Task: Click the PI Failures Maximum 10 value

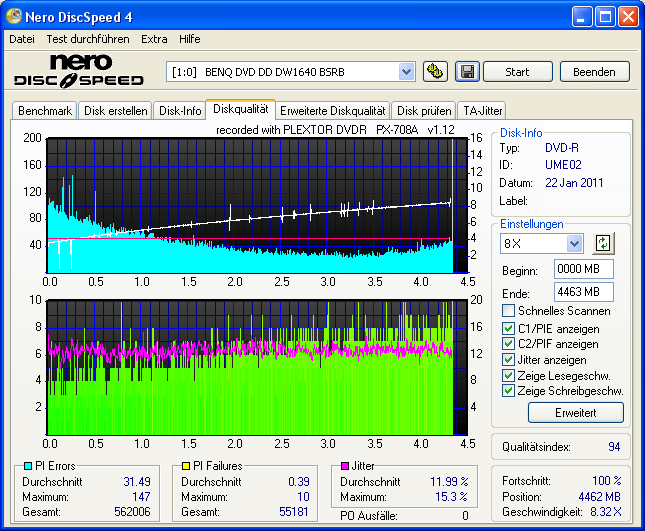Action: pyautogui.click(x=303, y=497)
